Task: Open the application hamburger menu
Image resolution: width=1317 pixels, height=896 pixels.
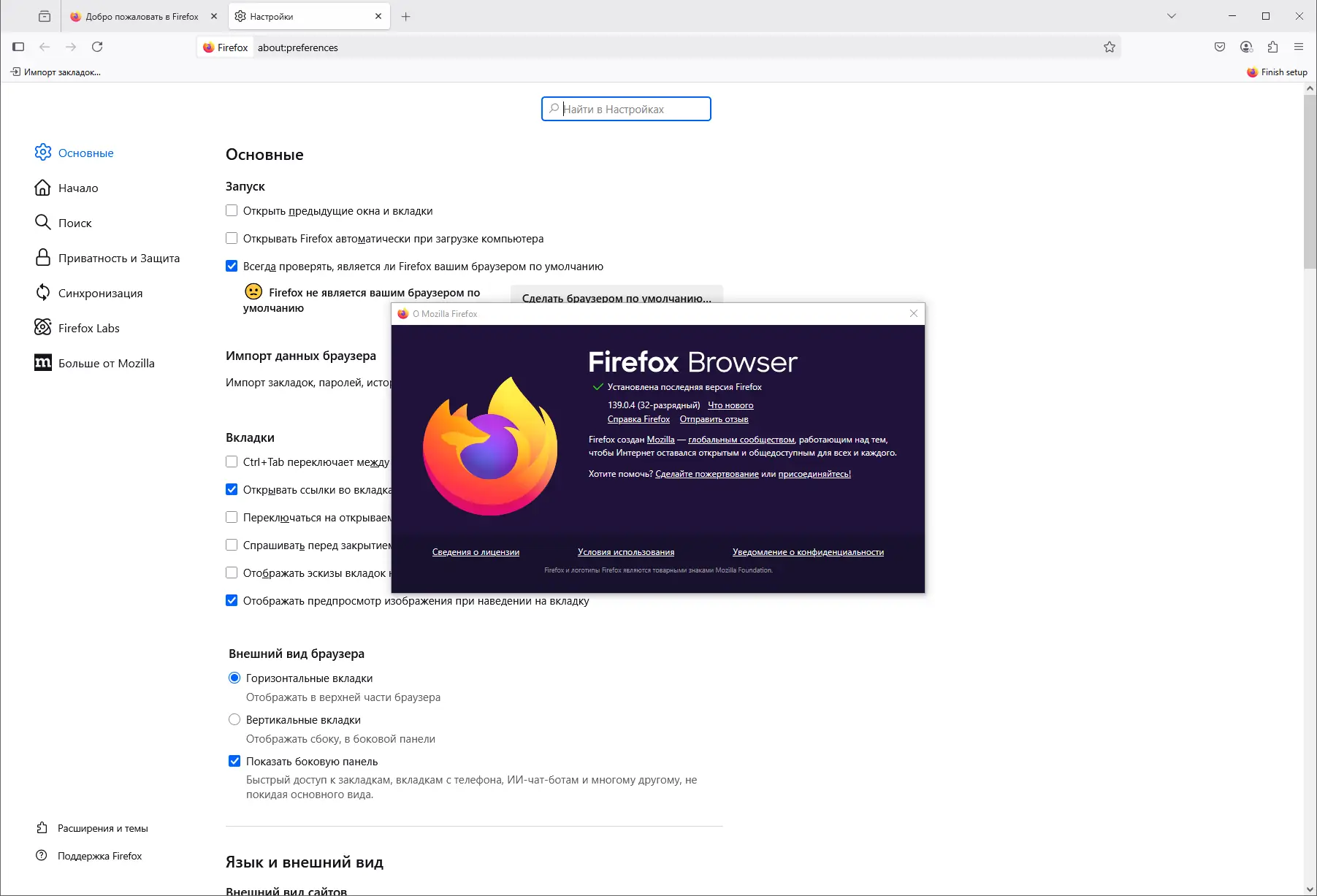Action: pos(1299,47)
